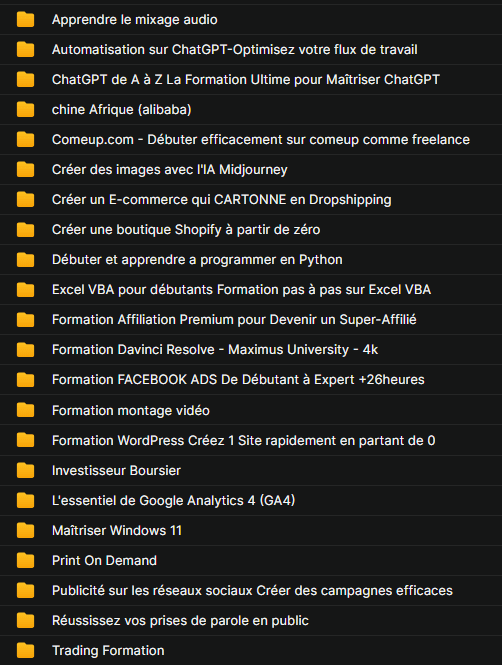This screenshot has height=665, width=502.
Task: Select text Automatisation sur ChatGPT-Optimisez votre flux de travail
Action: click(x=234, y=50)
